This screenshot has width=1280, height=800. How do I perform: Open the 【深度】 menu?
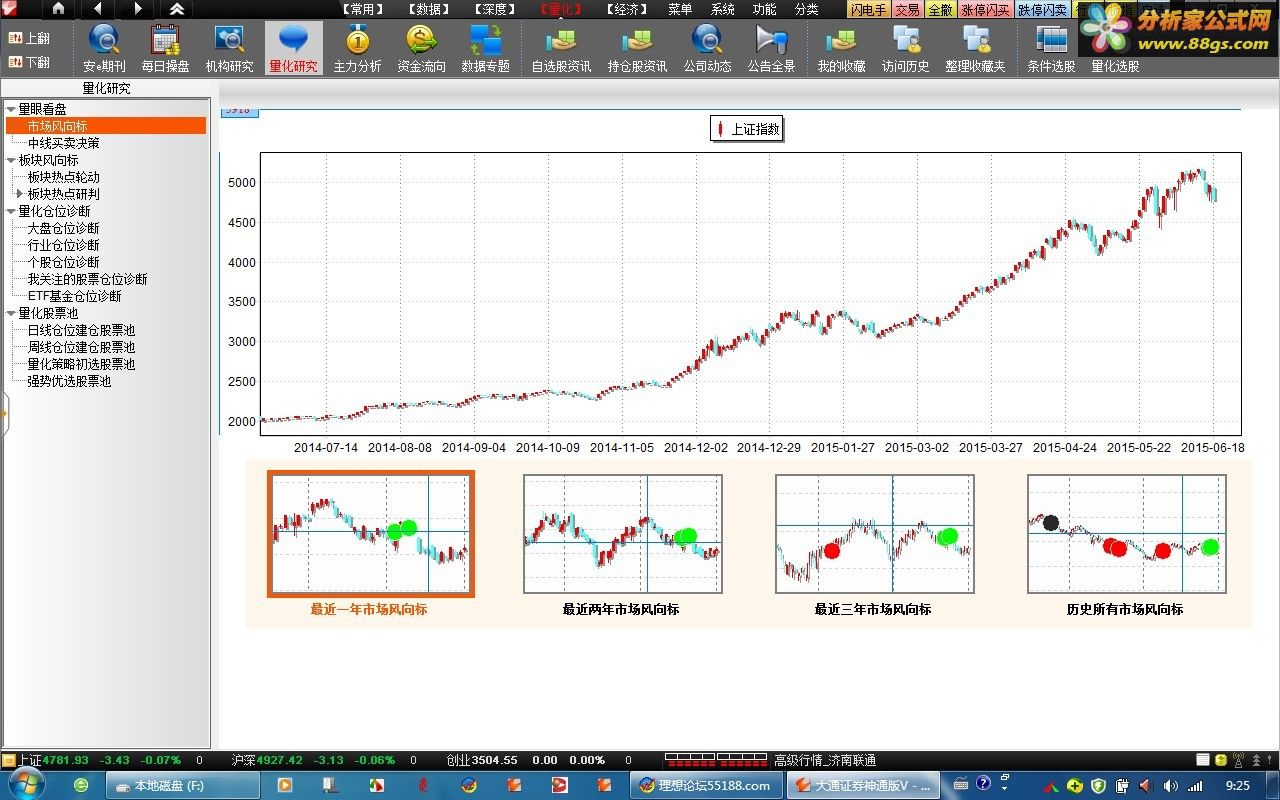click(495, 9)
